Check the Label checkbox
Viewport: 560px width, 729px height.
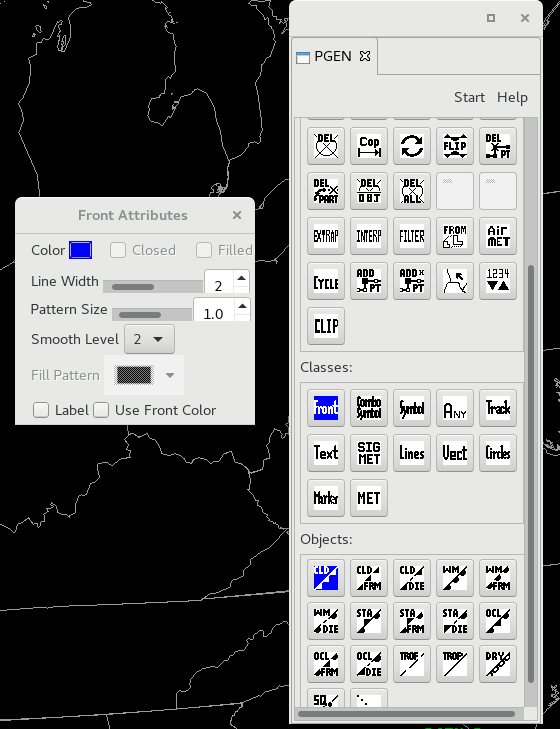pyautogui.click(x=41, y=410)
